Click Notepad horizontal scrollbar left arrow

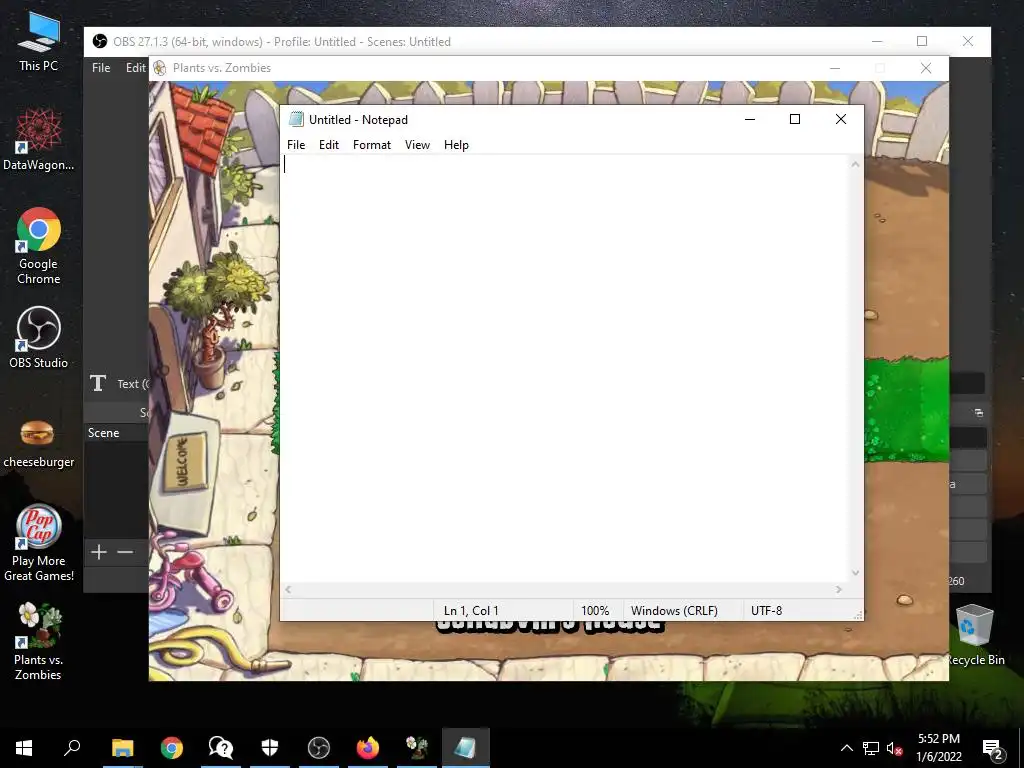pos(288,590)
